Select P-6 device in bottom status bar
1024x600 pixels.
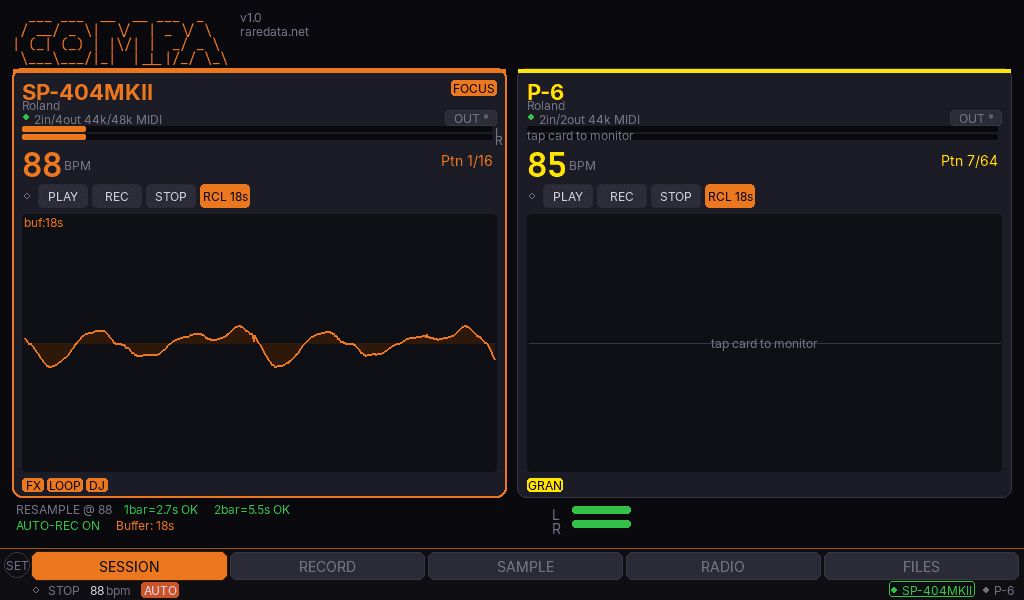coord(999,590)
